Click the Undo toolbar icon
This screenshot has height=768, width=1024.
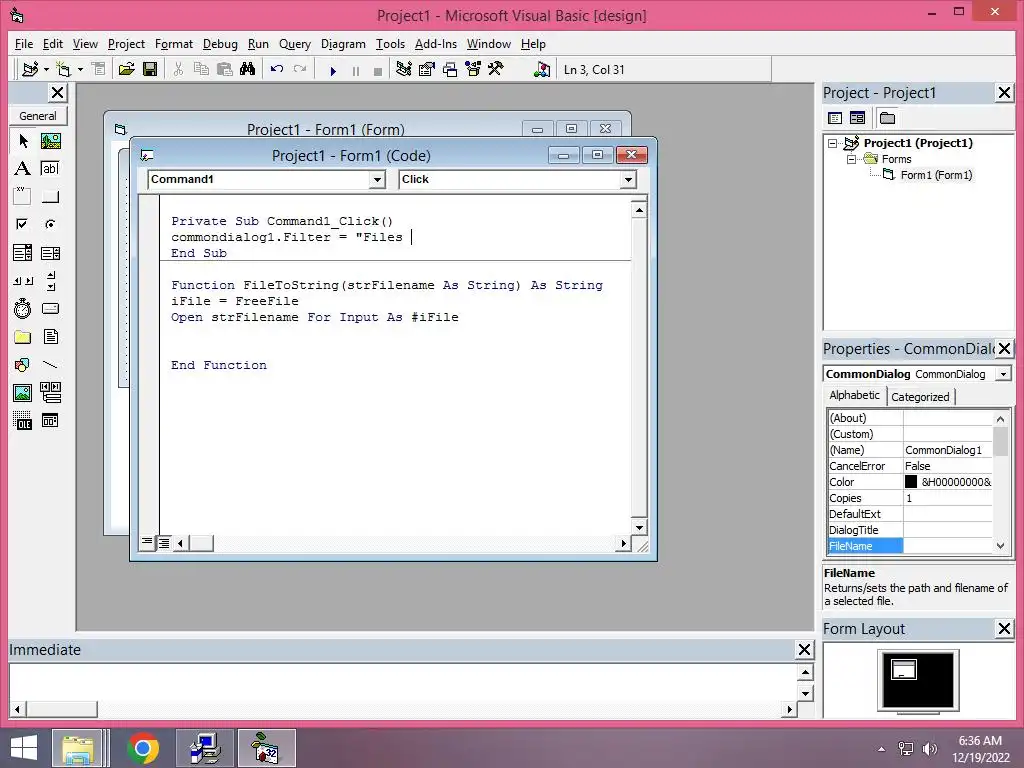(x=277, y=69)
